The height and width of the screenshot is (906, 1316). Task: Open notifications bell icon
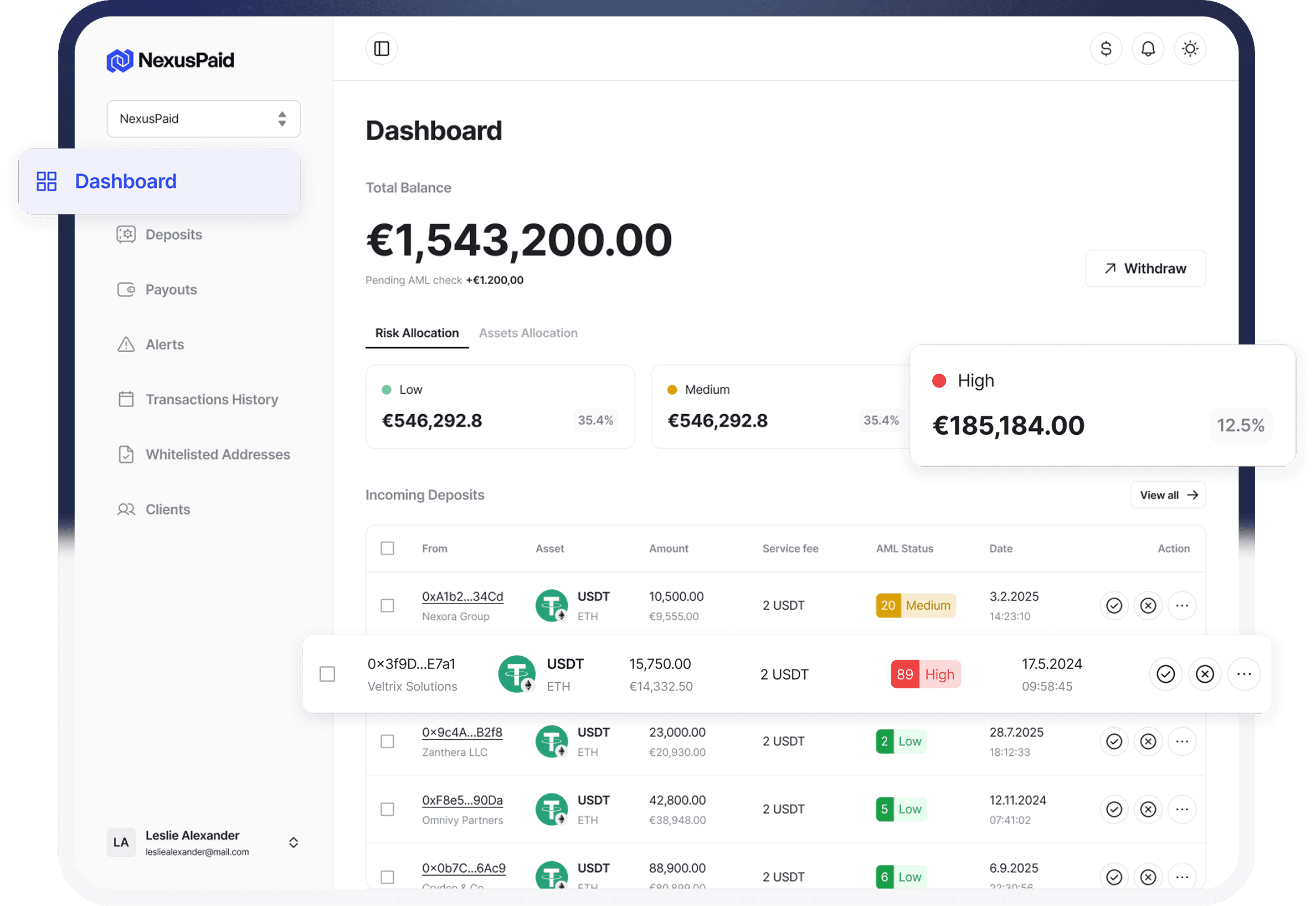[1148, 49]
